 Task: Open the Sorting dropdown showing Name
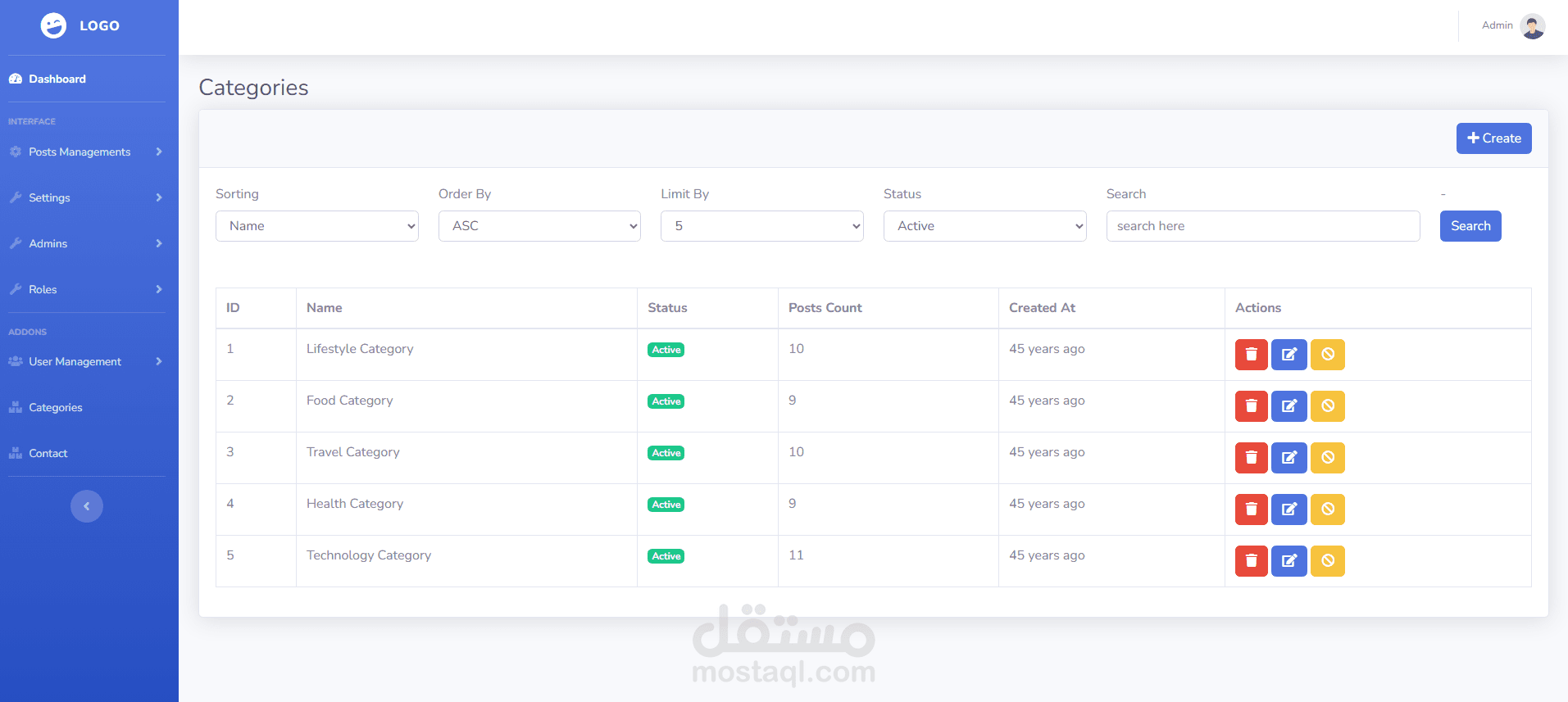click(317, 226)
